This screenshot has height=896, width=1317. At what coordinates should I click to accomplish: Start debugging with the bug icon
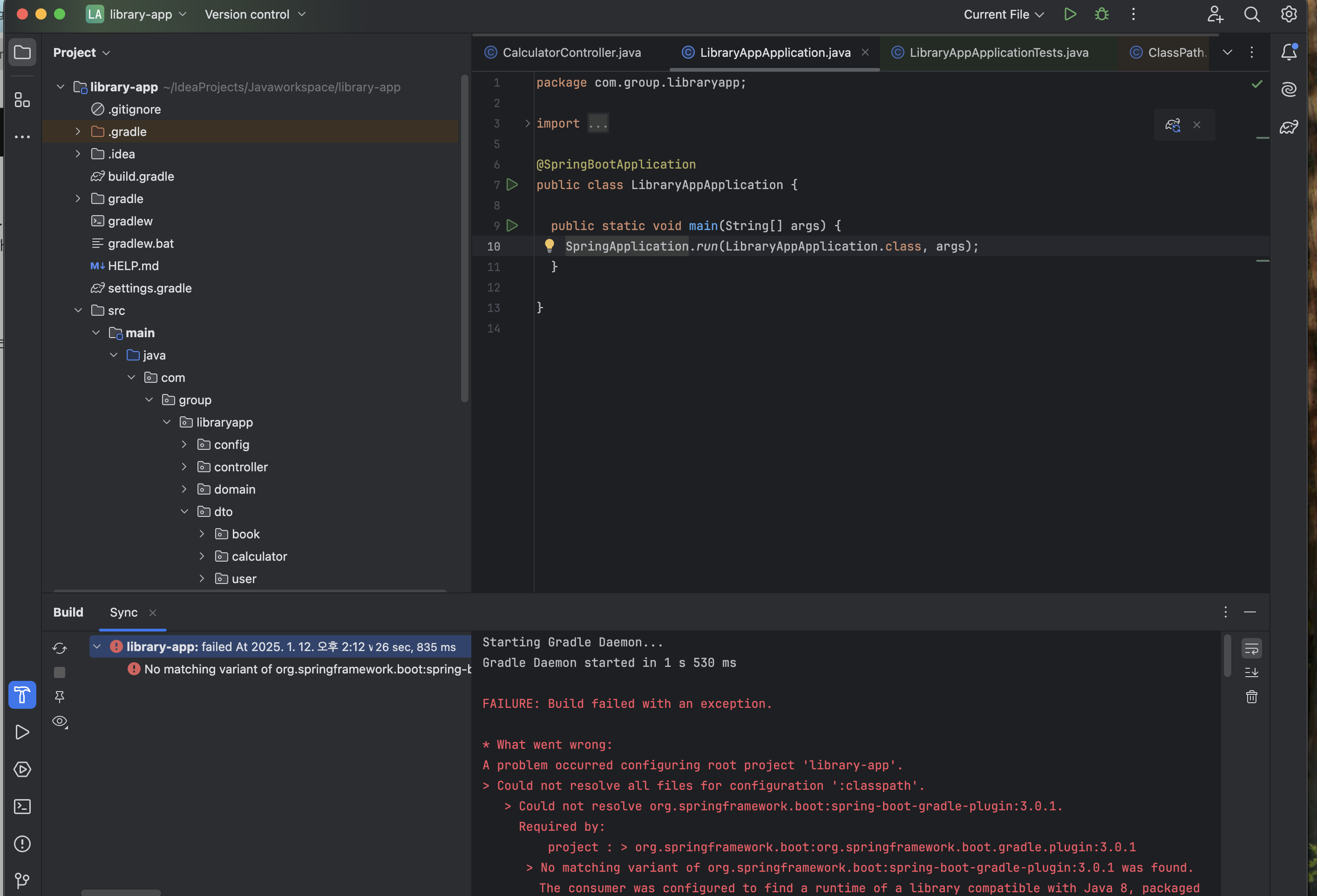click(1102, 14)
